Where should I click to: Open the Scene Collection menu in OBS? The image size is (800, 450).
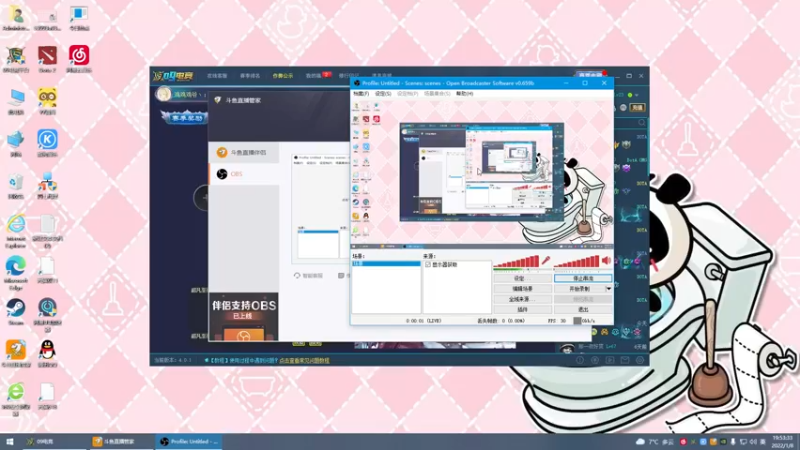[x=437, y=94]
